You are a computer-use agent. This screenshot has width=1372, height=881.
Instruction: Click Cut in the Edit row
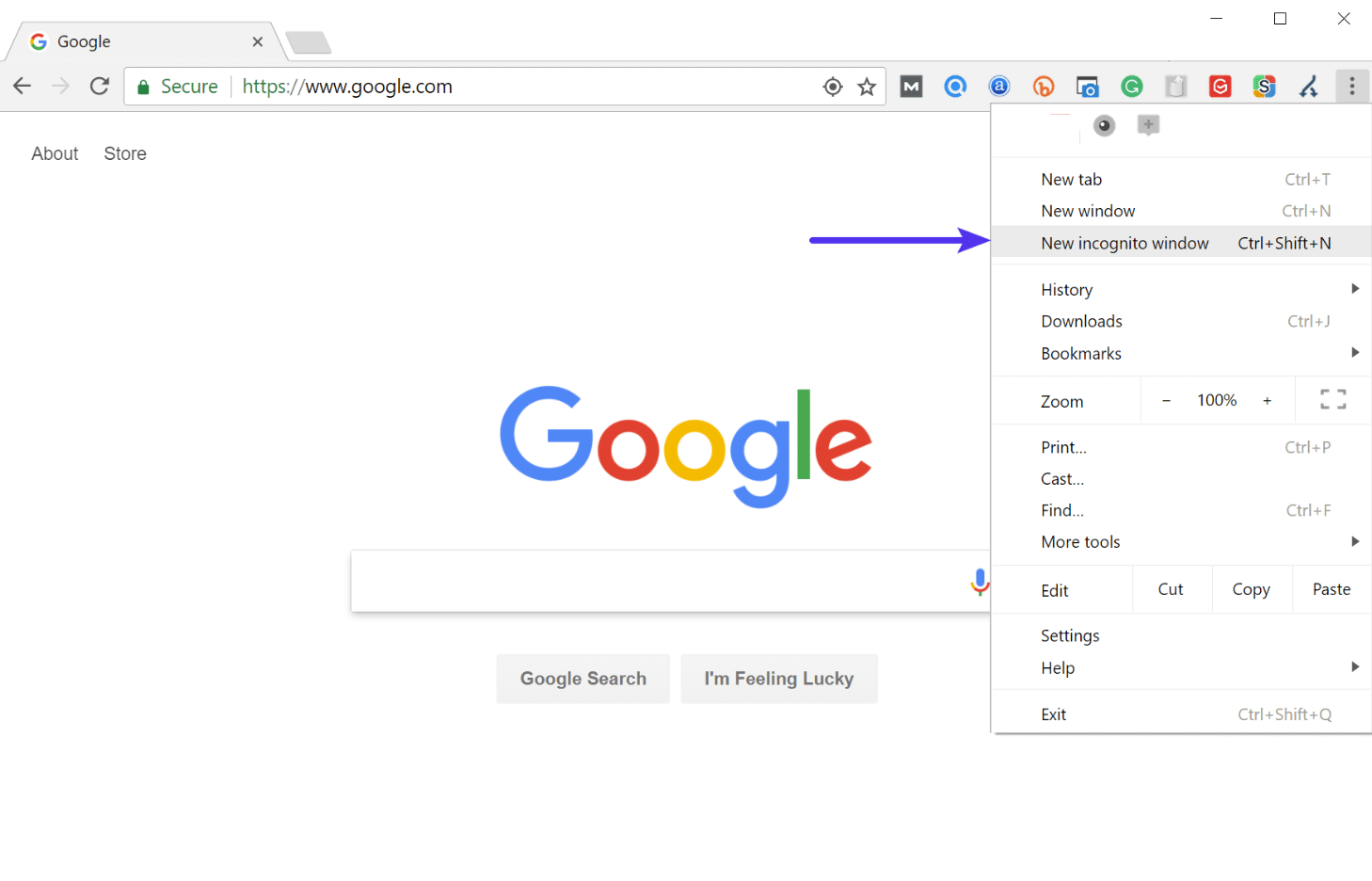click(1172, 589)
